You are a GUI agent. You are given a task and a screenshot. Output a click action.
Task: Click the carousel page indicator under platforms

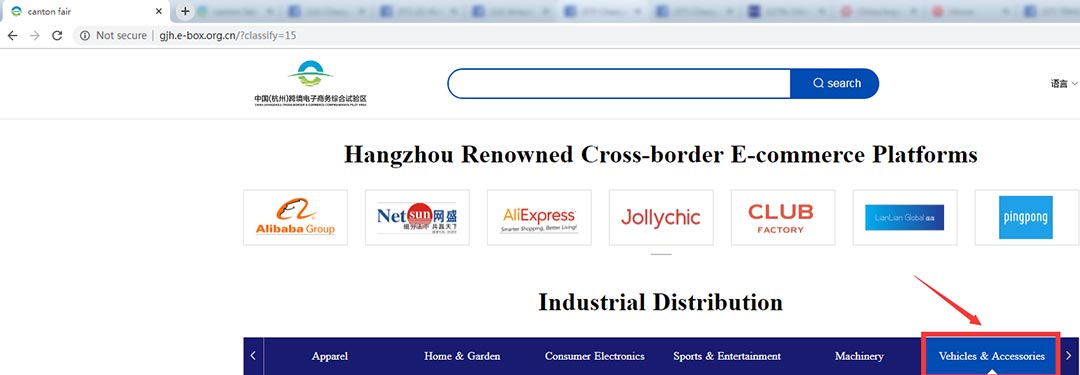pyautogui.click(x=661, y=254)
